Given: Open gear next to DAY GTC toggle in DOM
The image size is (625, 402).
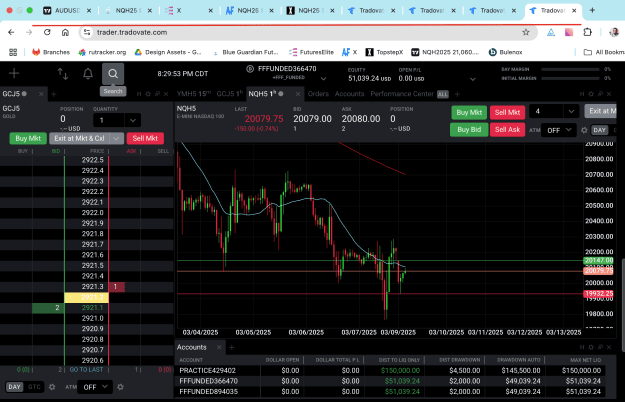Looking at the screenshot, I should pyautogui.click(x=52, y=387).
